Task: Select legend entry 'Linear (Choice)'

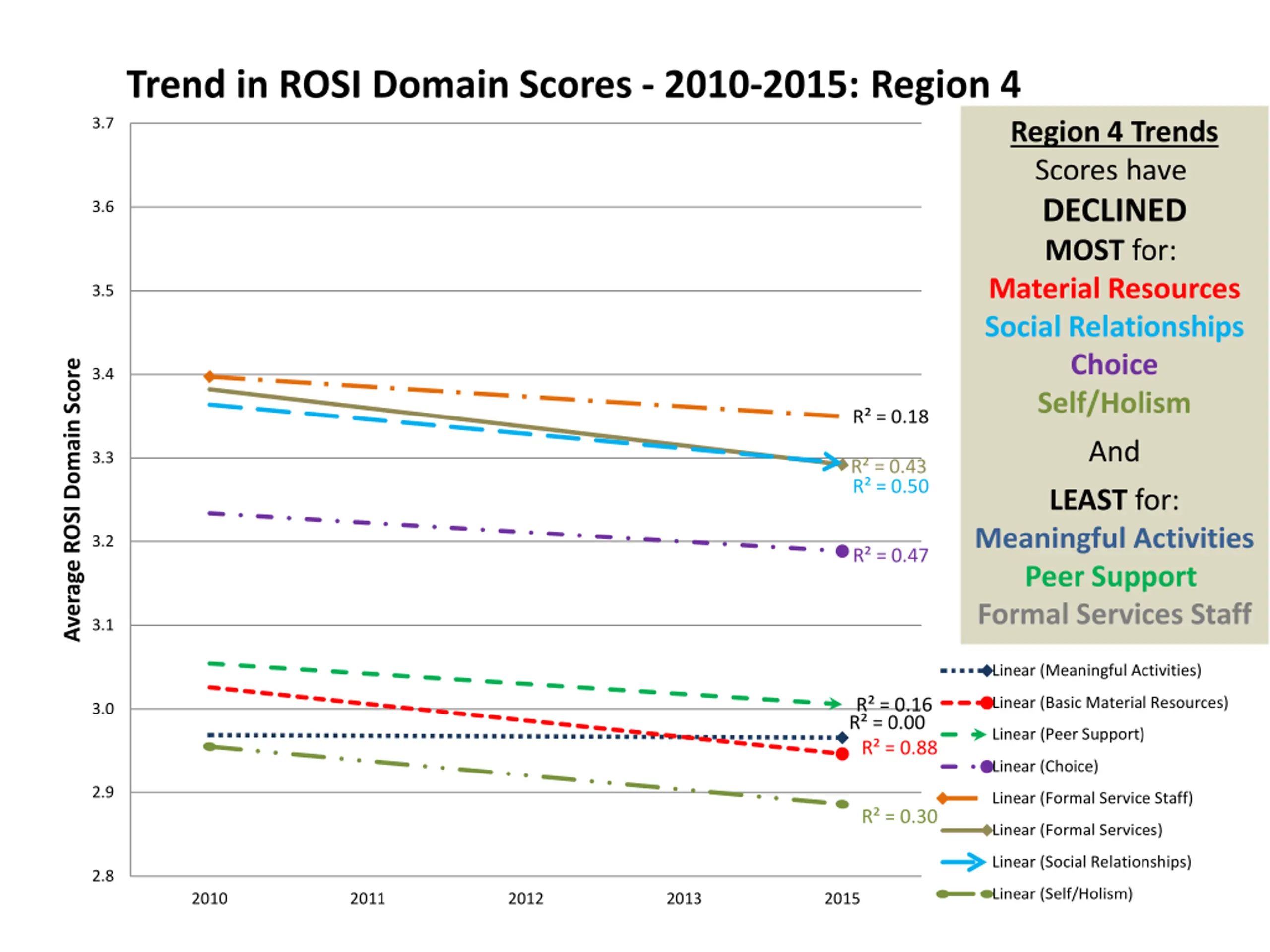Action: tap(1045, 766)
